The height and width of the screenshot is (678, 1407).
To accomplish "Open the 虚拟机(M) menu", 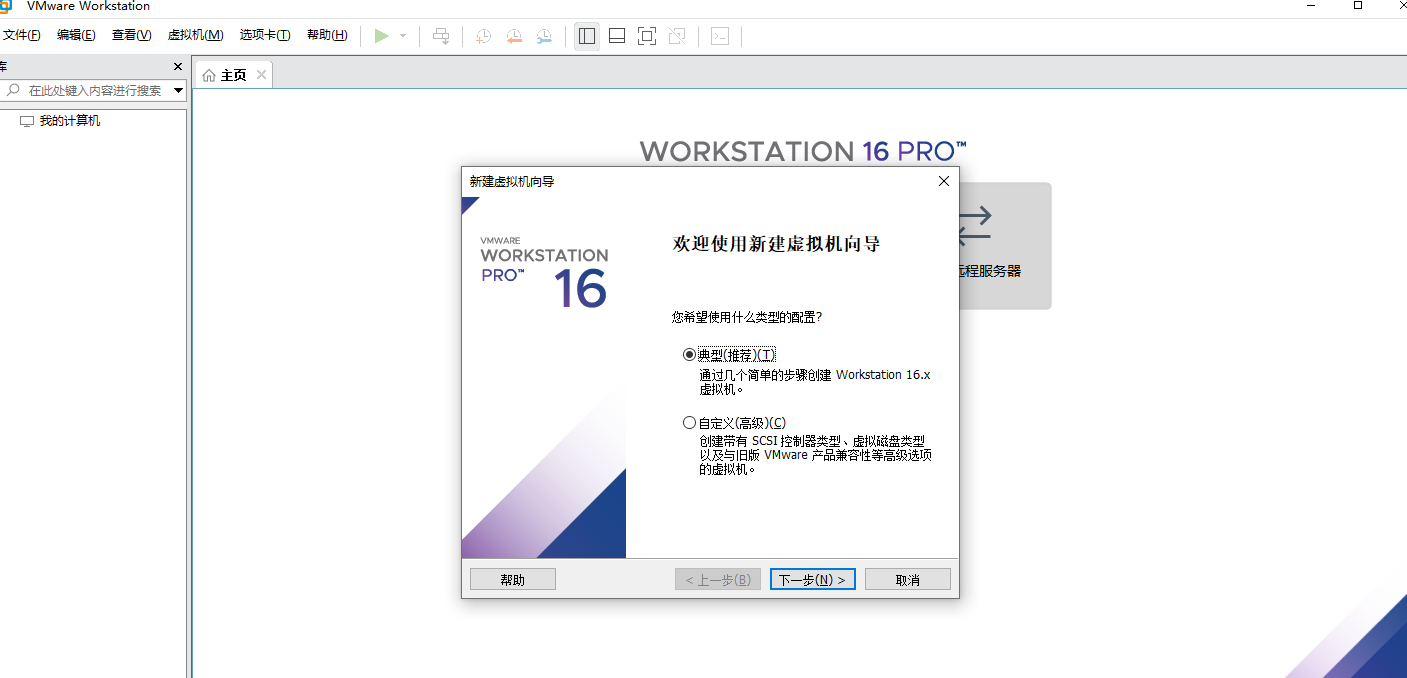I will pyautogui.click(x=195, y=35).
